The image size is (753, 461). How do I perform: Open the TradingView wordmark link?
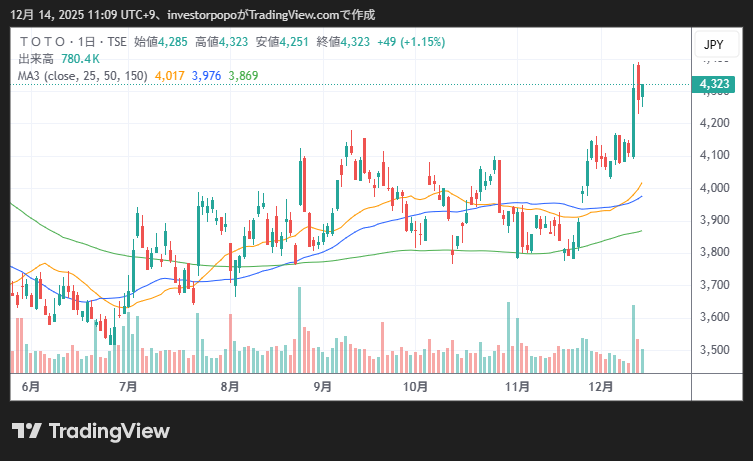[108, 431]
